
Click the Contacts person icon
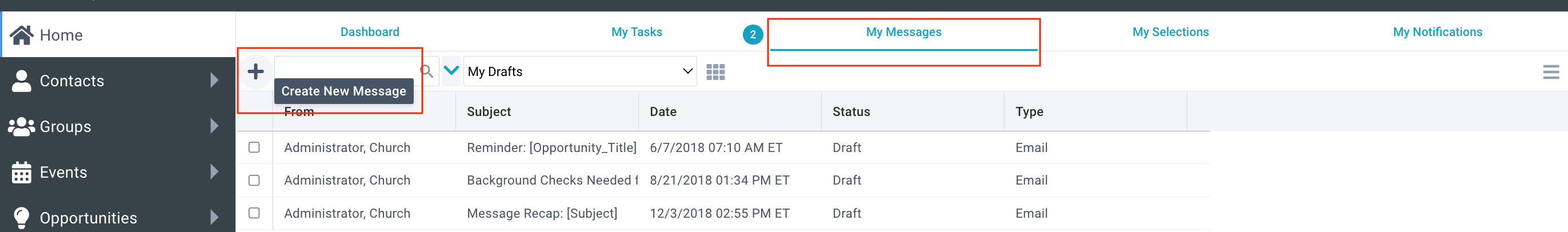[21, 81]
